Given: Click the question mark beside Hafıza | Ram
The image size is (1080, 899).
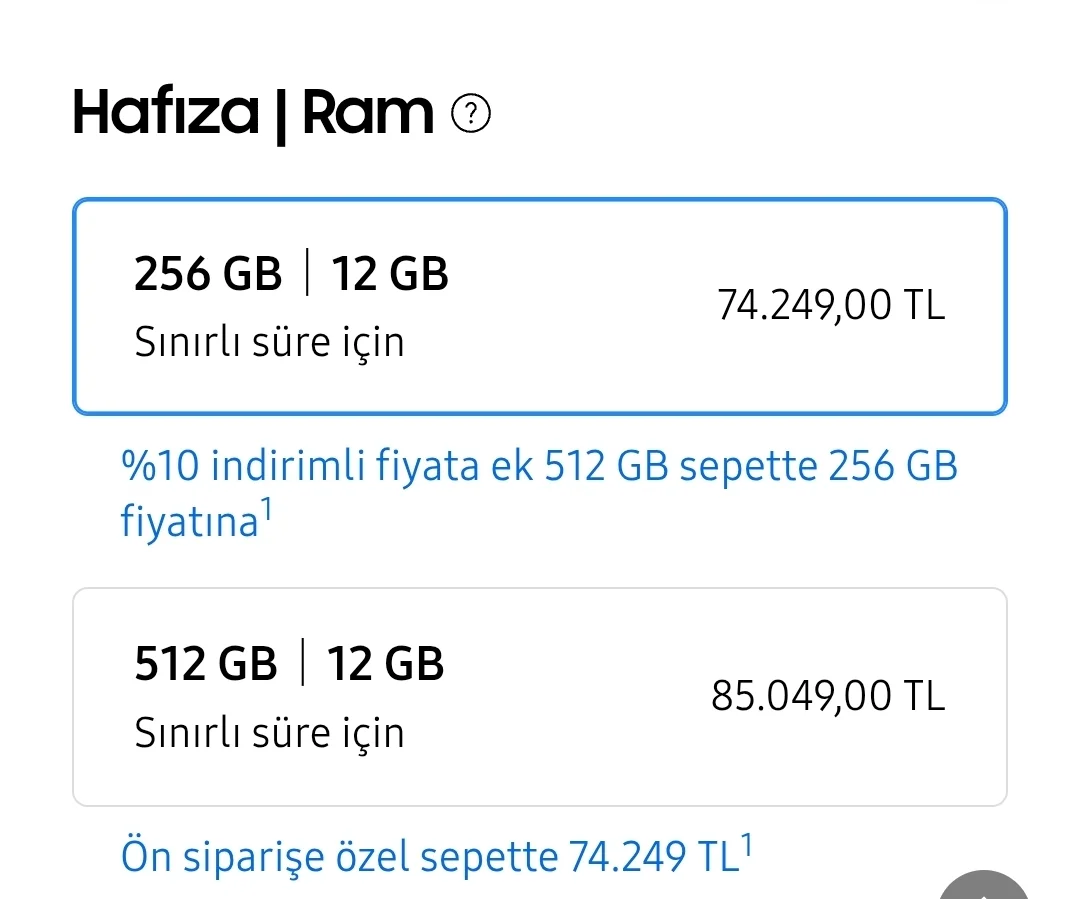Looking at the screenshot, I should pos(470,113).
